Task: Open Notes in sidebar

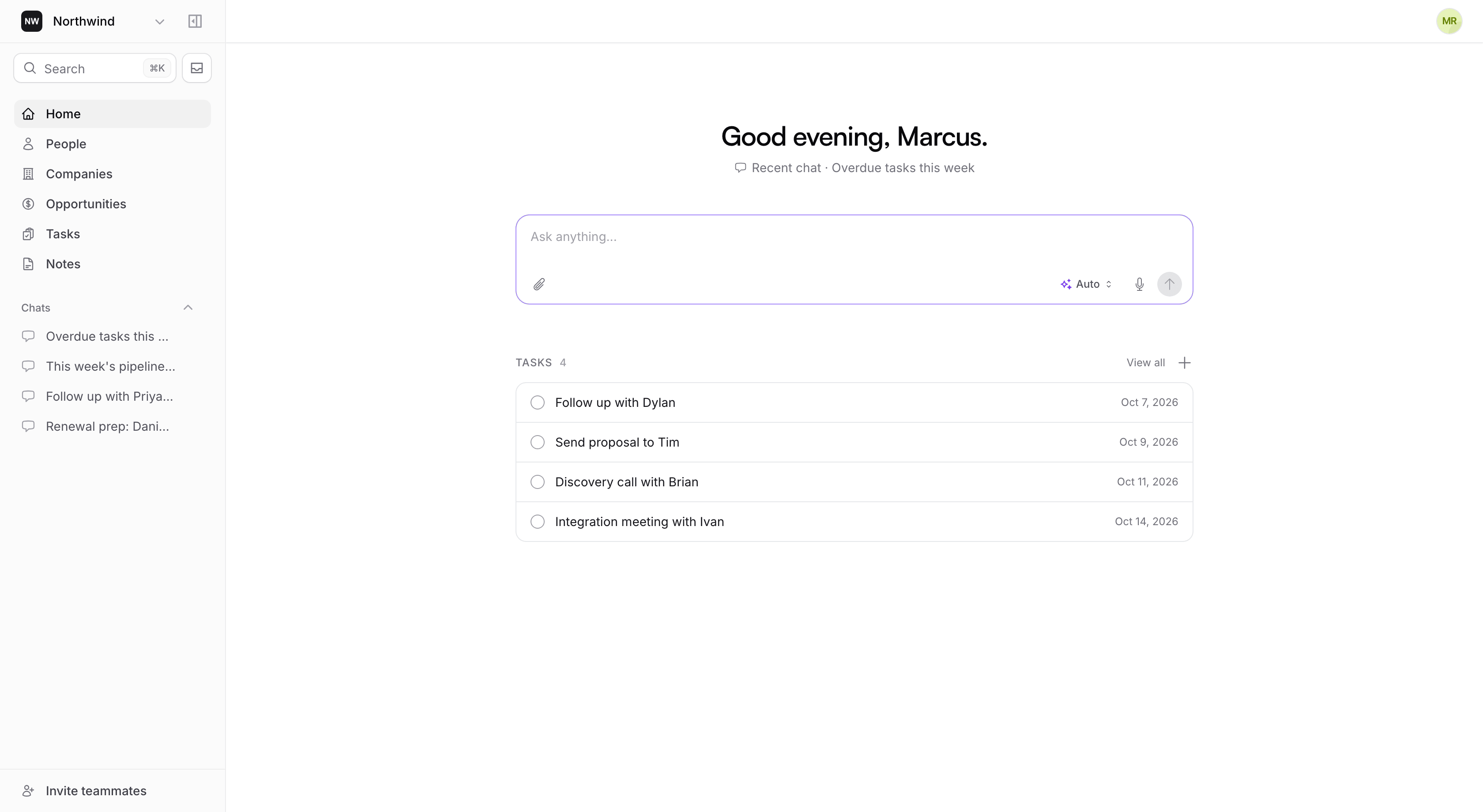Action: tap(112, 263)
